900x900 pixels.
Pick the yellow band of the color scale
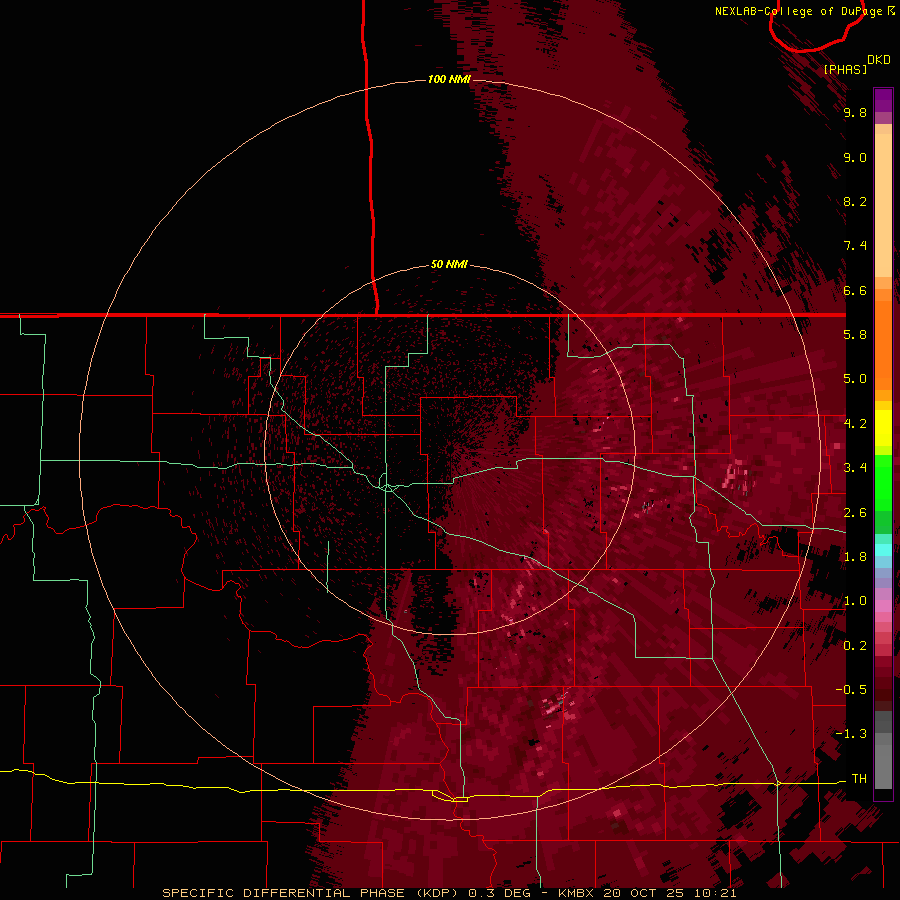(883, 428)
